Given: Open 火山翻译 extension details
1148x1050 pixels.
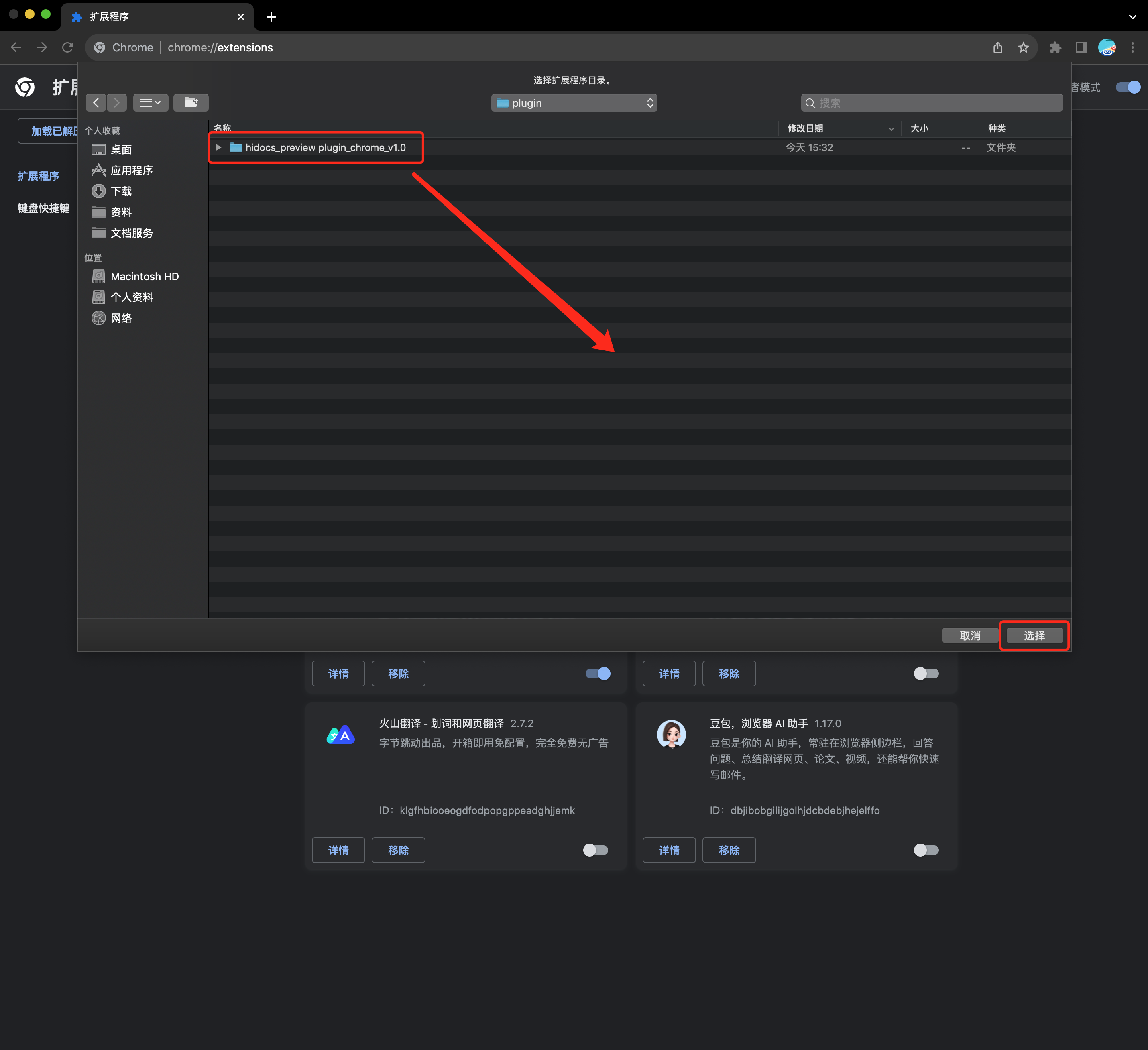Looking at the screenshot, I should [x=338, y=850].
